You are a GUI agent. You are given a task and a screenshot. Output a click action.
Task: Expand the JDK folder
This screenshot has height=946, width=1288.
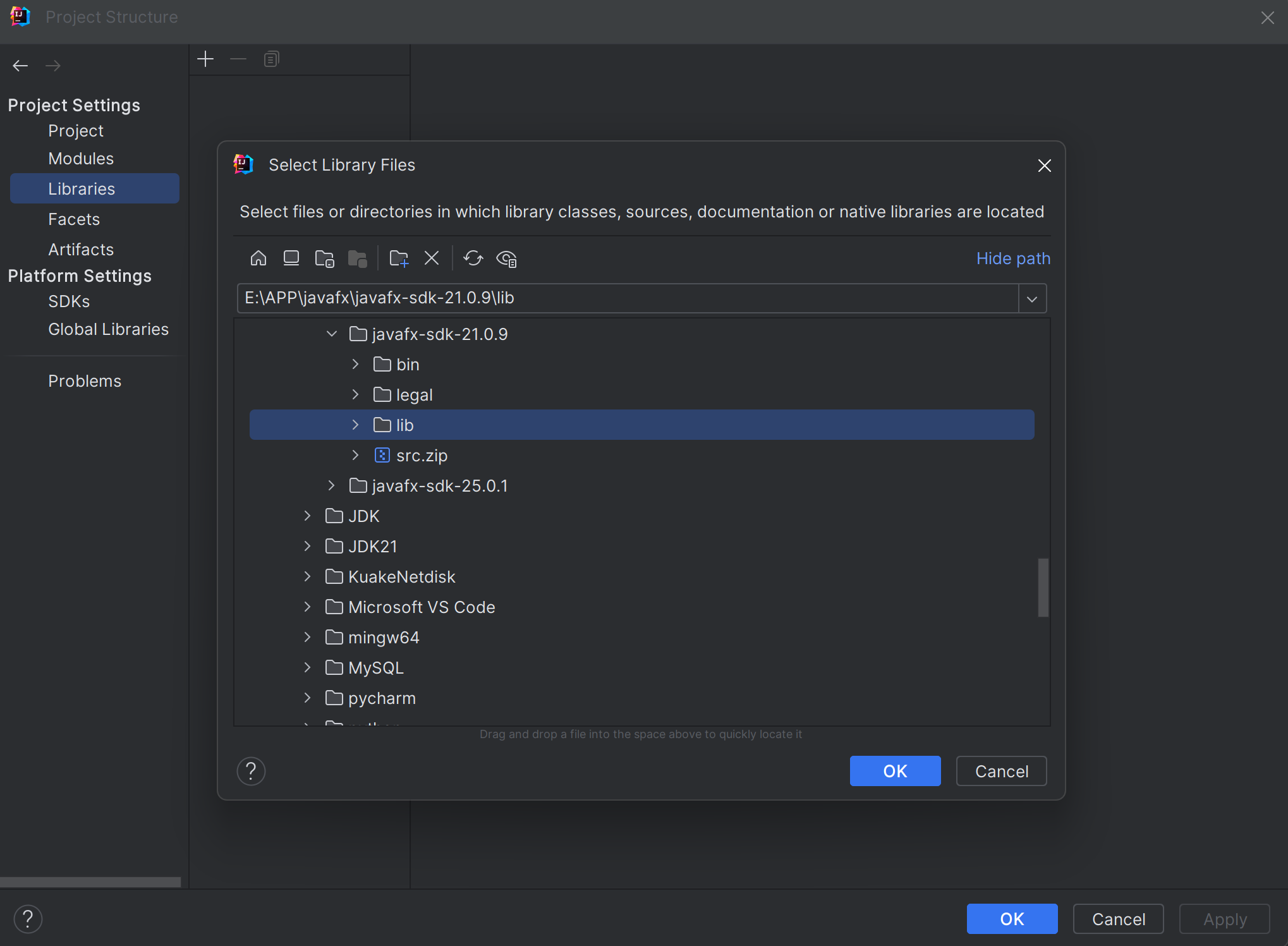tap(308, 516)
